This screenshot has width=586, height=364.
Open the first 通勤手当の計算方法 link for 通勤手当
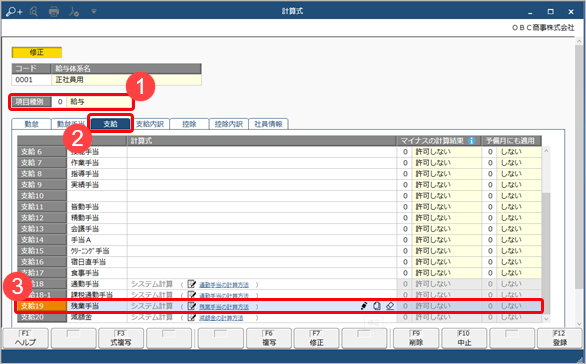point(224,285)
